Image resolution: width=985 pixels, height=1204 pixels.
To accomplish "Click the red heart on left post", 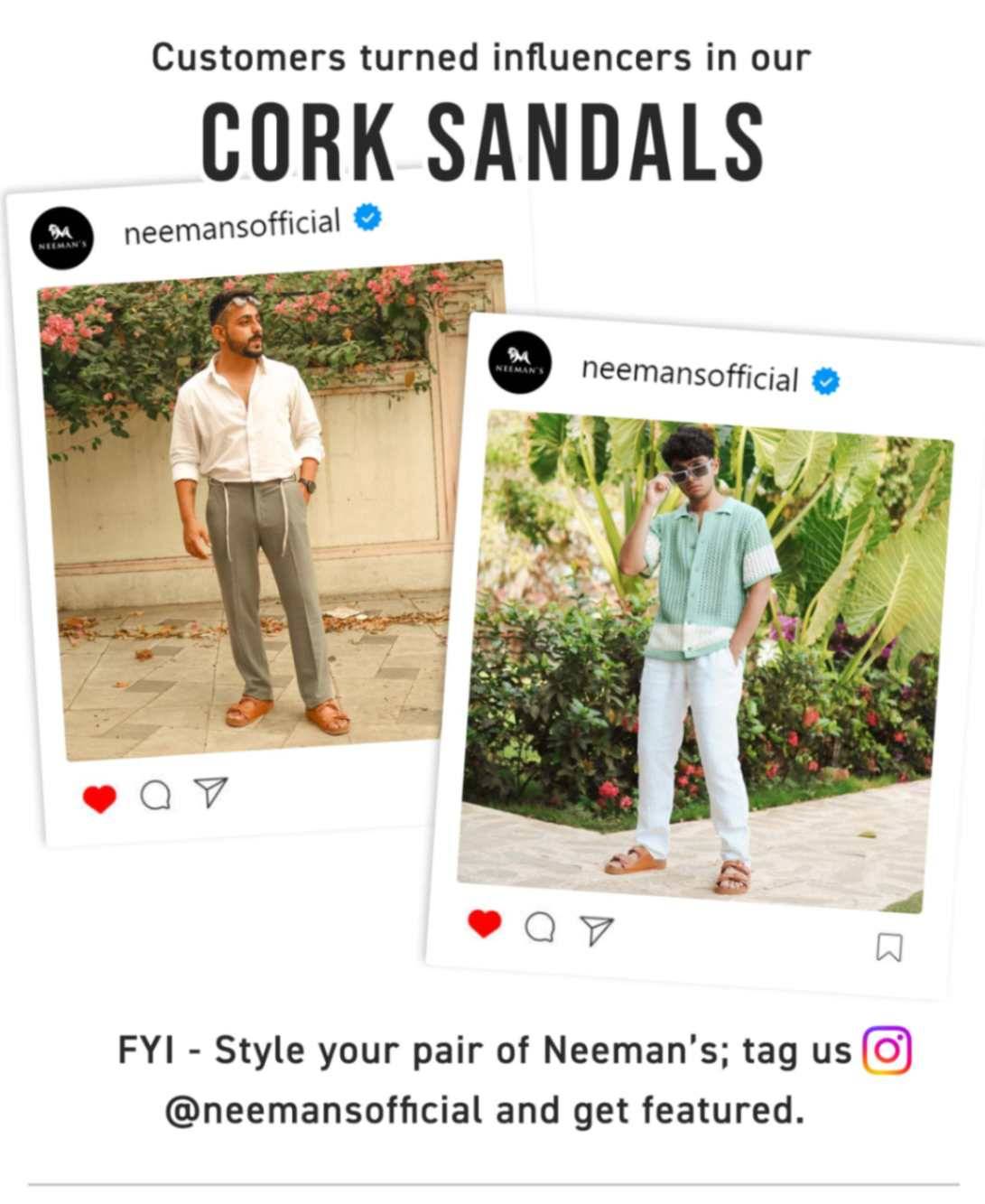I will point(99,798).
